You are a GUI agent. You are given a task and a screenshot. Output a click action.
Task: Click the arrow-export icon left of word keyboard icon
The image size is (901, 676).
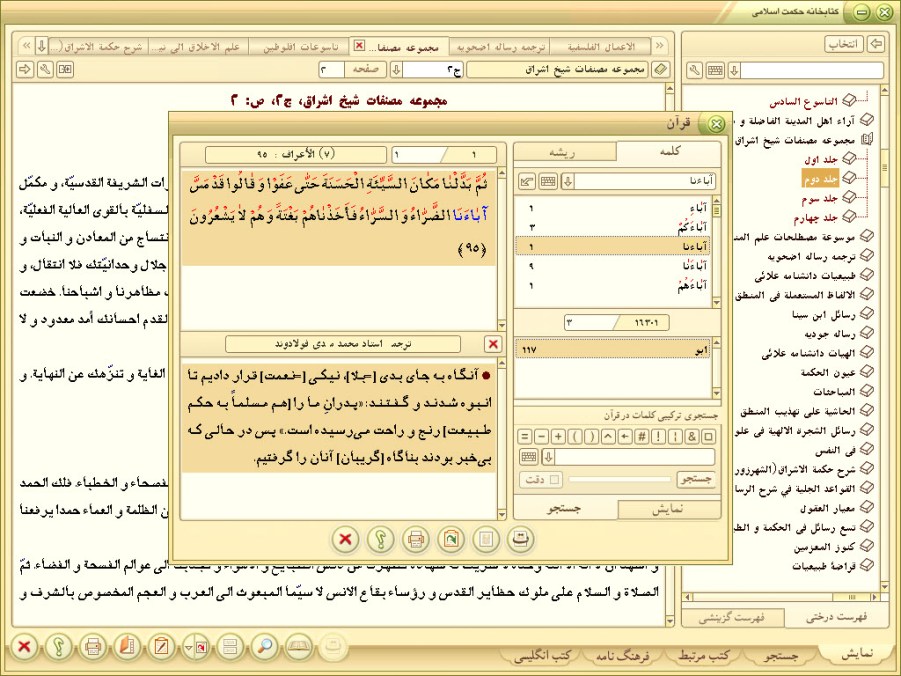click(527, 182)
